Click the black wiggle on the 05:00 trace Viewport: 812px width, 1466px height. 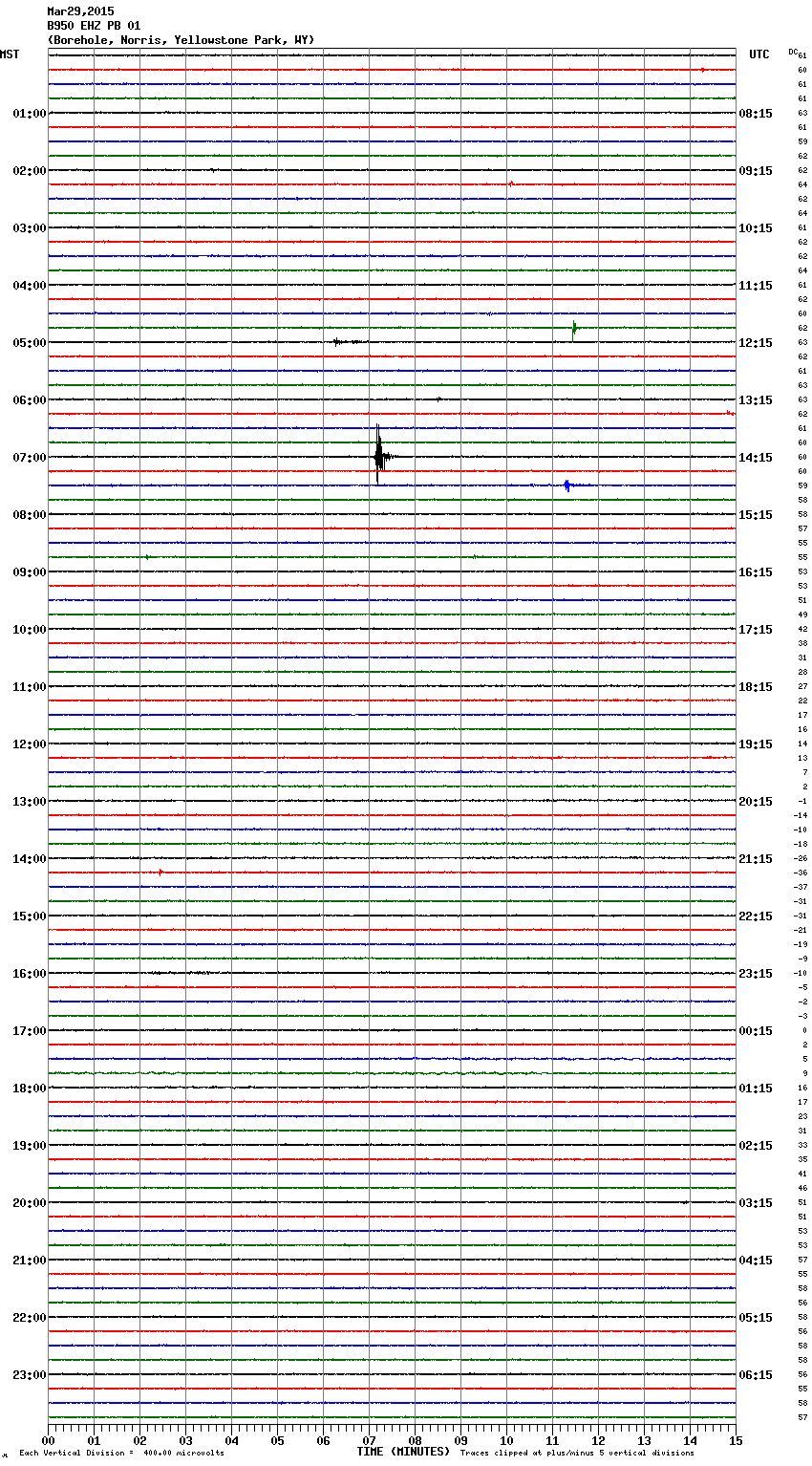(346, 341)
